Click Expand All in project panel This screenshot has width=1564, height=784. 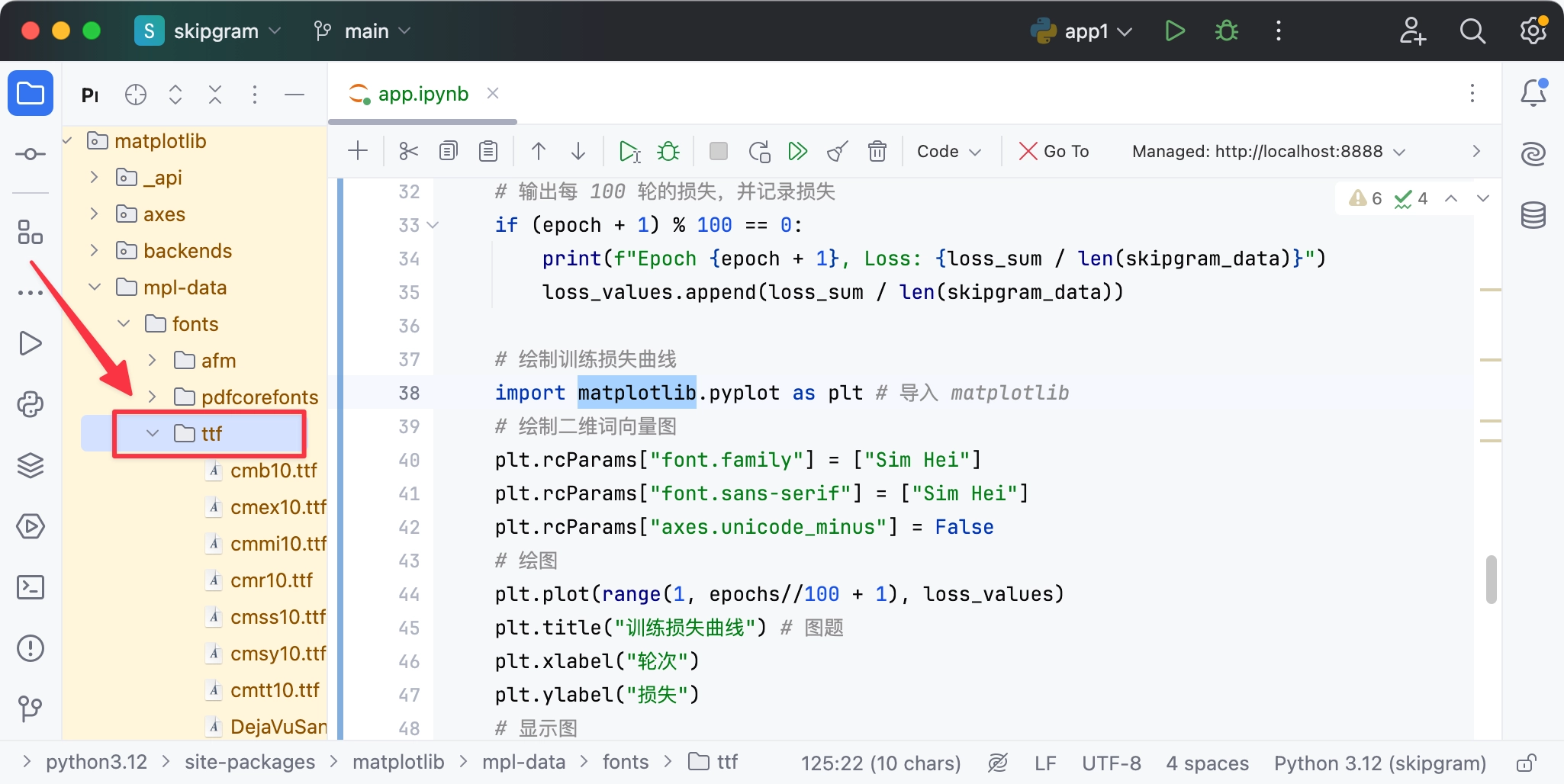[x=175, y=95]
